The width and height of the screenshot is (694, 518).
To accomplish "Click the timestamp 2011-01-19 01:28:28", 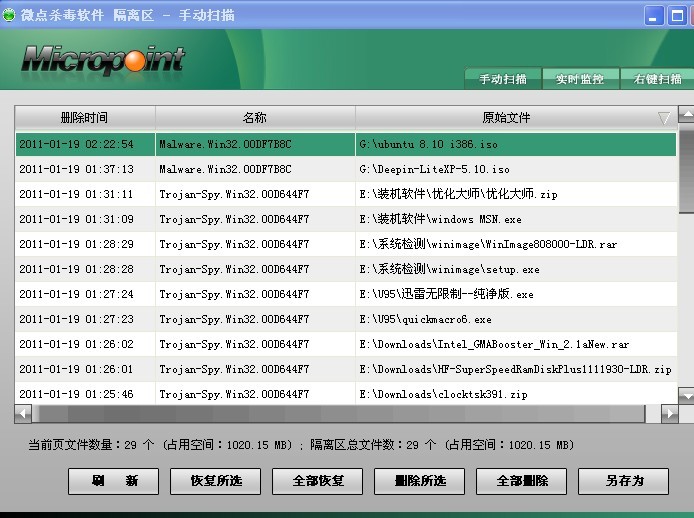I will pos(76,269).
